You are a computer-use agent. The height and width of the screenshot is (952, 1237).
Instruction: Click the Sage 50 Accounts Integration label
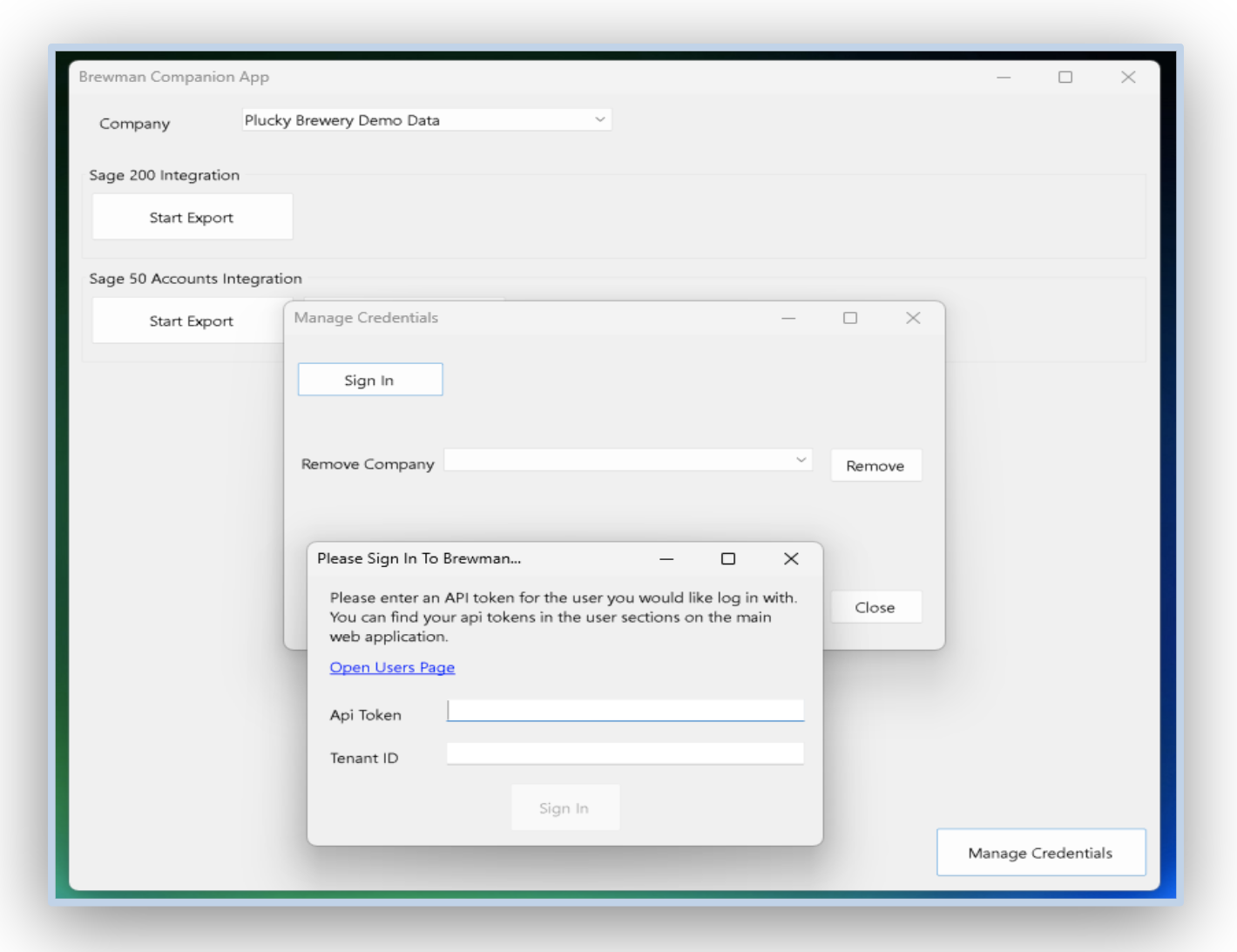coord(195,279)
